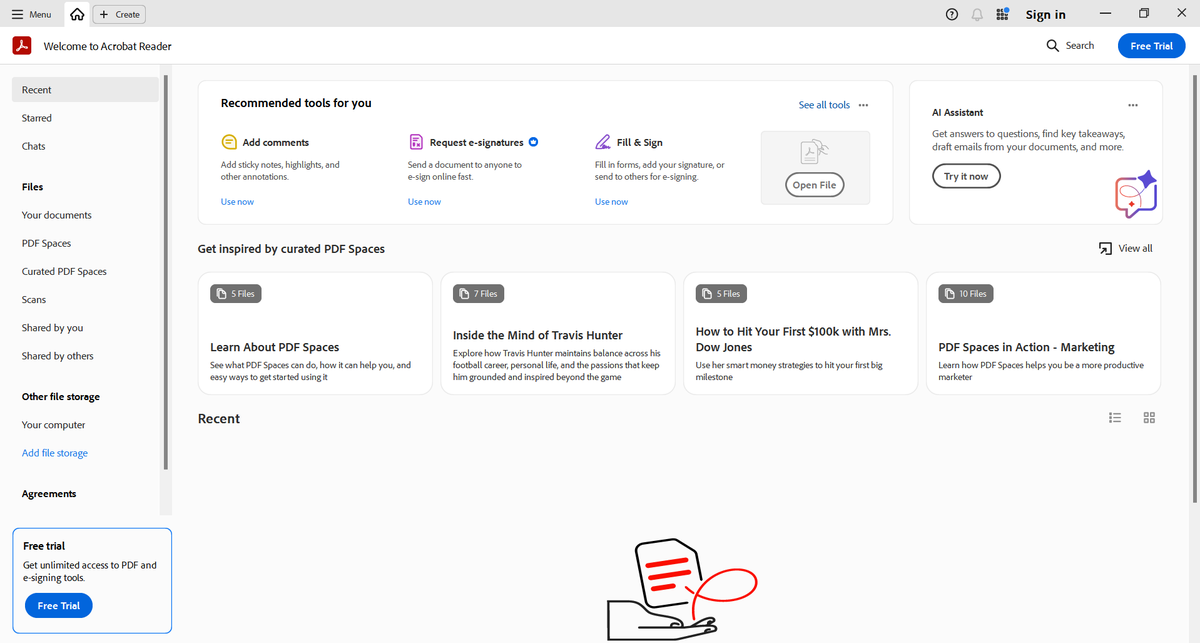Open AI Assistant more options ellipsis

[1132, 105]
